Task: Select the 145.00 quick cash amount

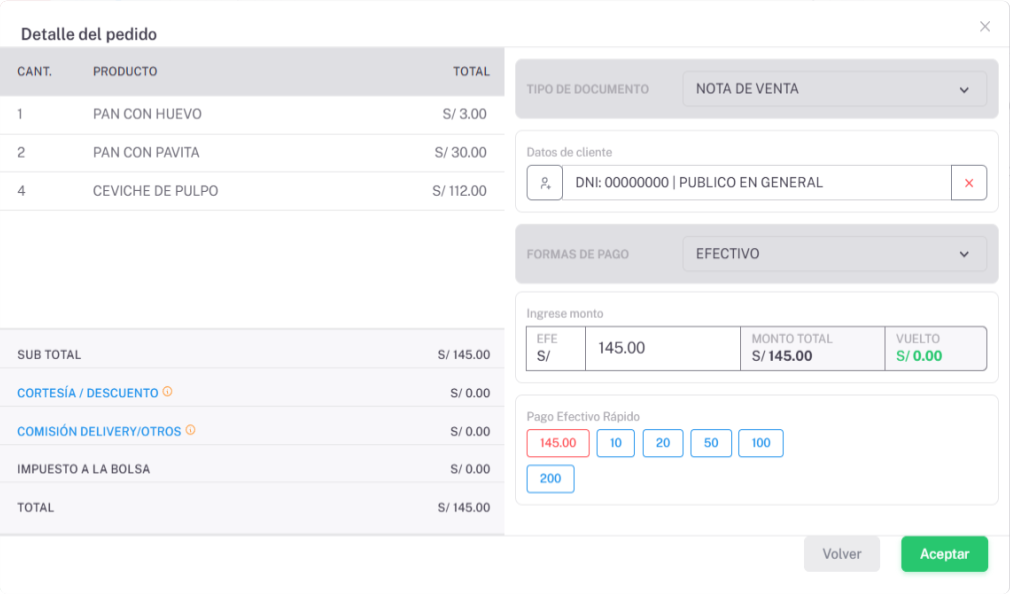Action: point(558,443)
